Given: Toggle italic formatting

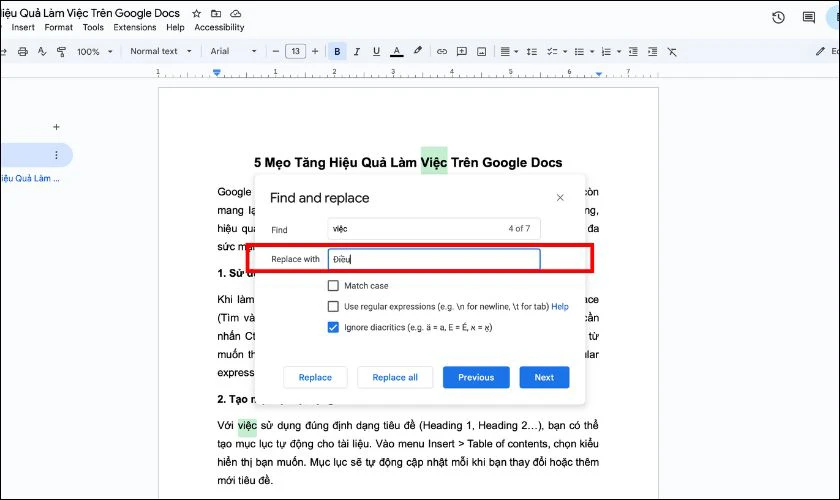Looking at the screenshot, I should tap(357, 51).
